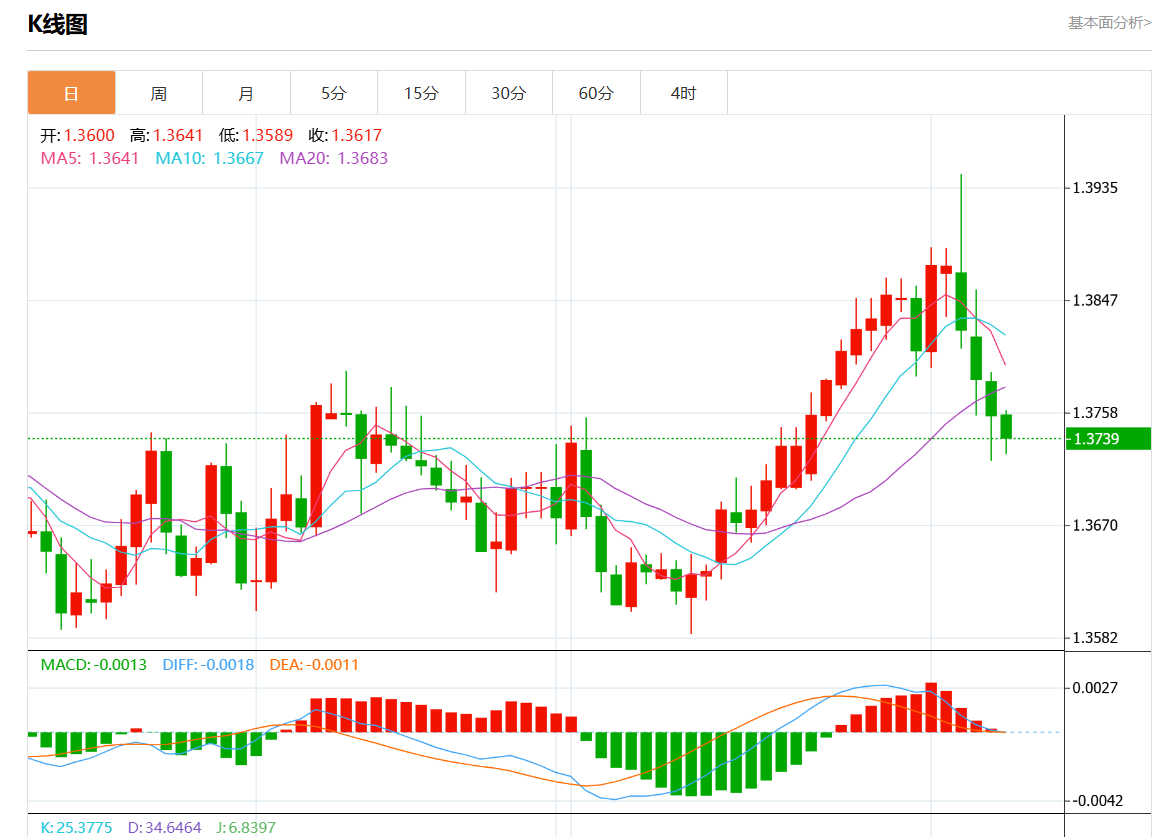Click the D: 34.6464 readout

pos(164,827)
